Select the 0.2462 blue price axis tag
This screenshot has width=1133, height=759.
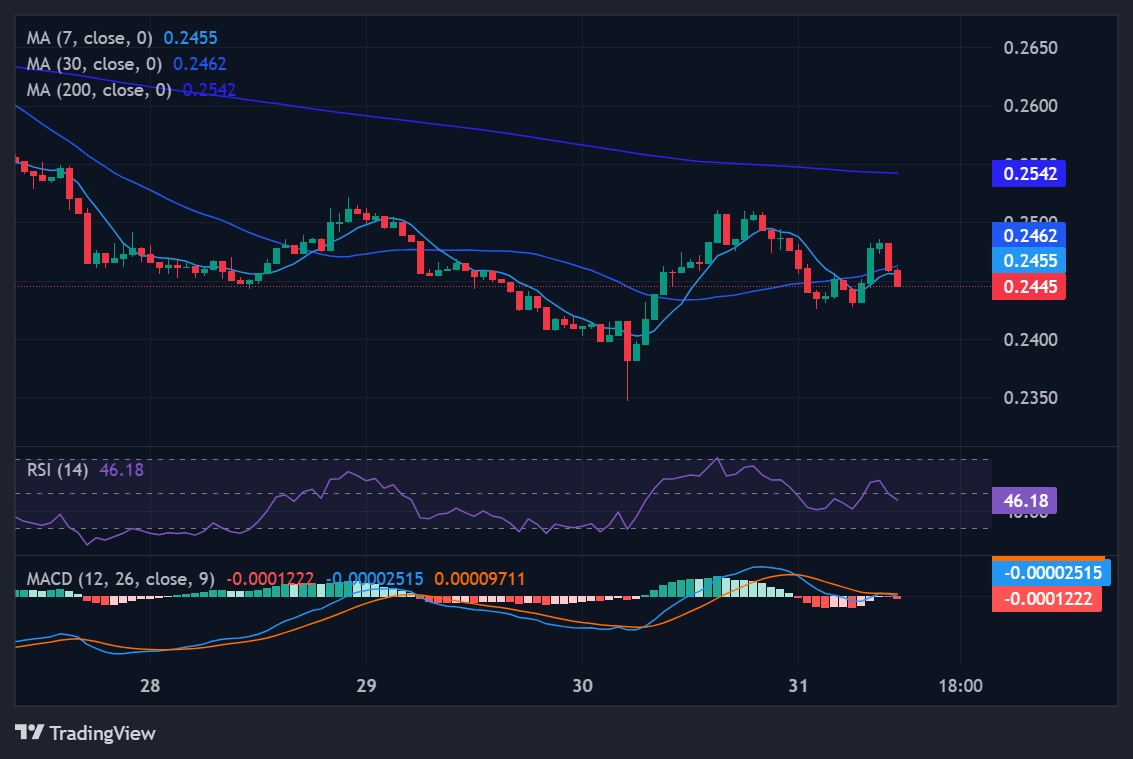(1028, 236)
